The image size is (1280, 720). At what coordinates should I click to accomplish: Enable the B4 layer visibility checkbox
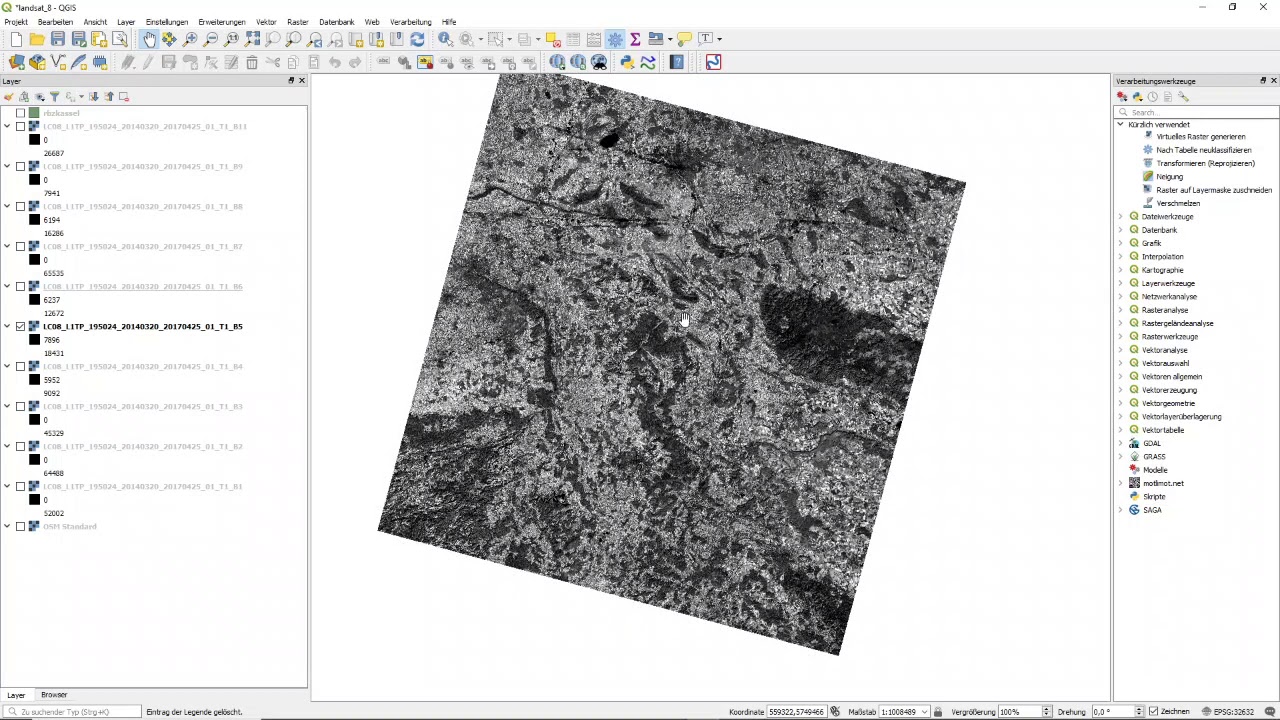[x=20, y=366]
